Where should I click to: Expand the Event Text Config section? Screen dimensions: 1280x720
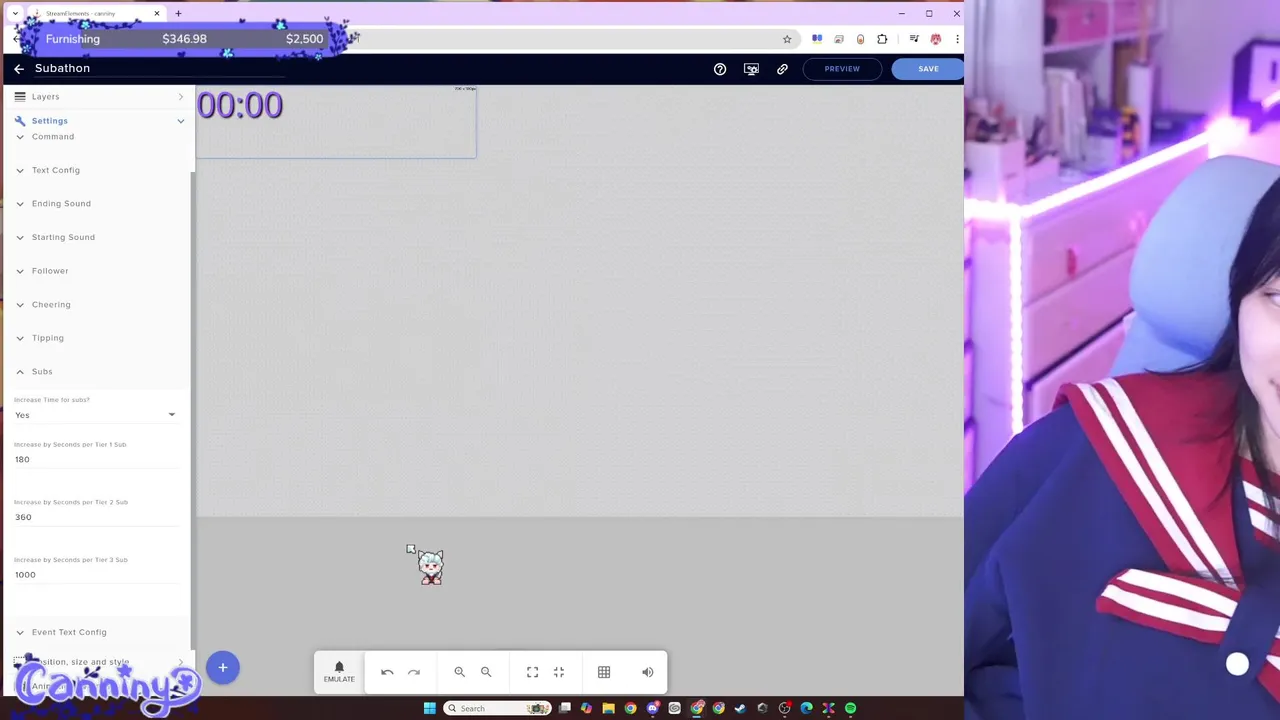[68, 632]
